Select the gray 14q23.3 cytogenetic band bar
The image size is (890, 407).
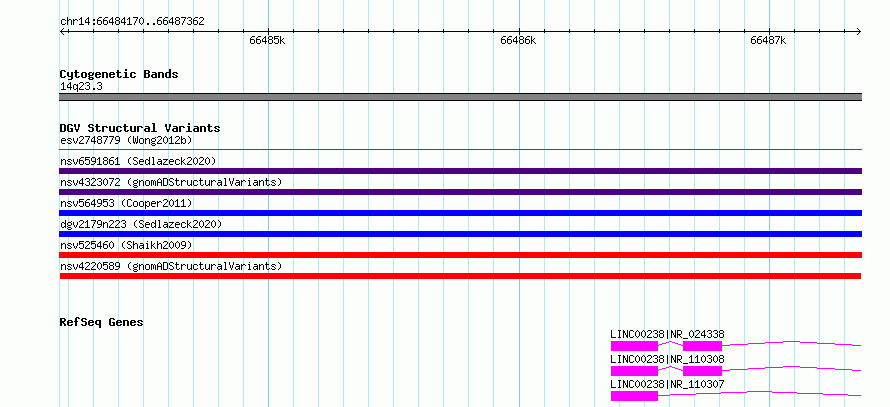click(x=460, y=96)
